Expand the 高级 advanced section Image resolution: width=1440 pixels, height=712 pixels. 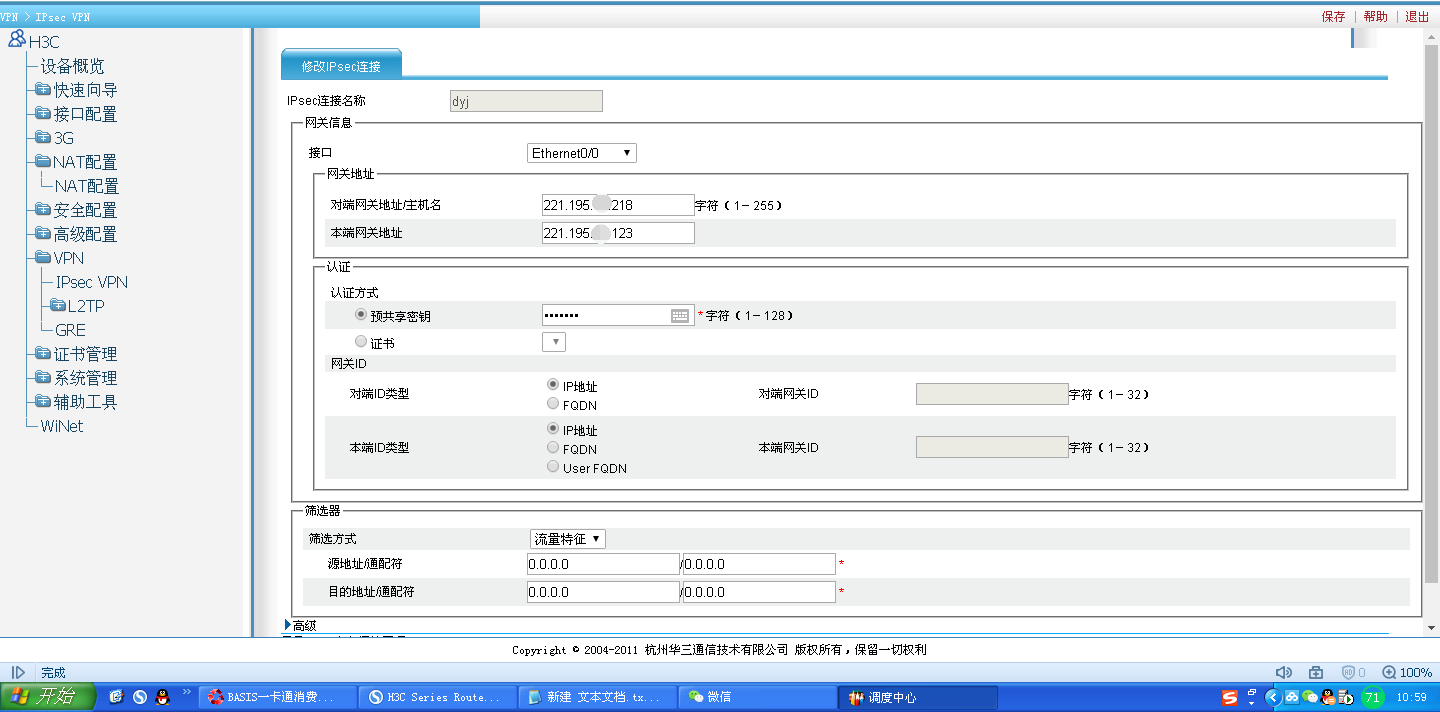click(300, 626)
